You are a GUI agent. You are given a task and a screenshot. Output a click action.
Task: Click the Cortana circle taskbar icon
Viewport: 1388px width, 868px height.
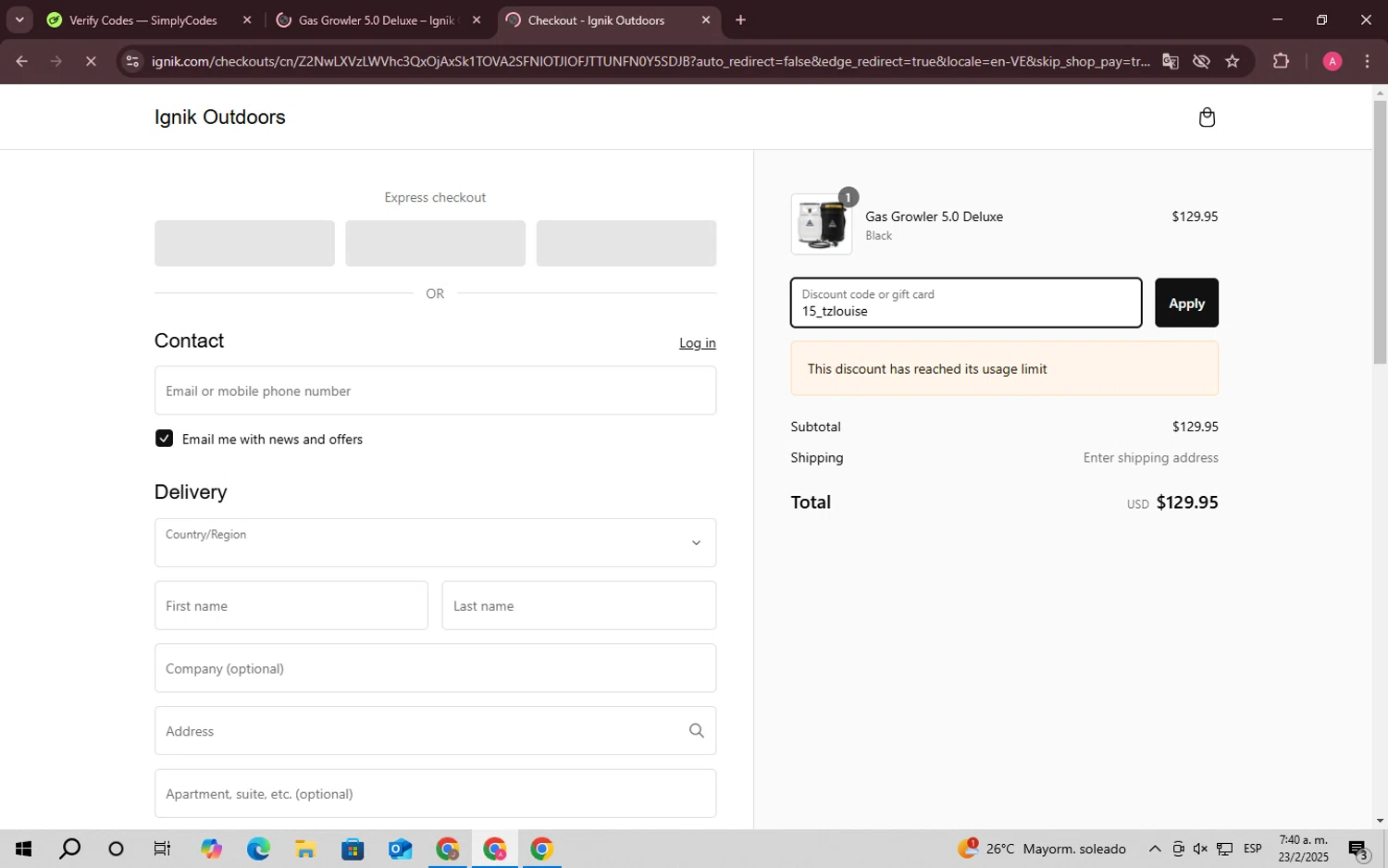coord(116,849)
